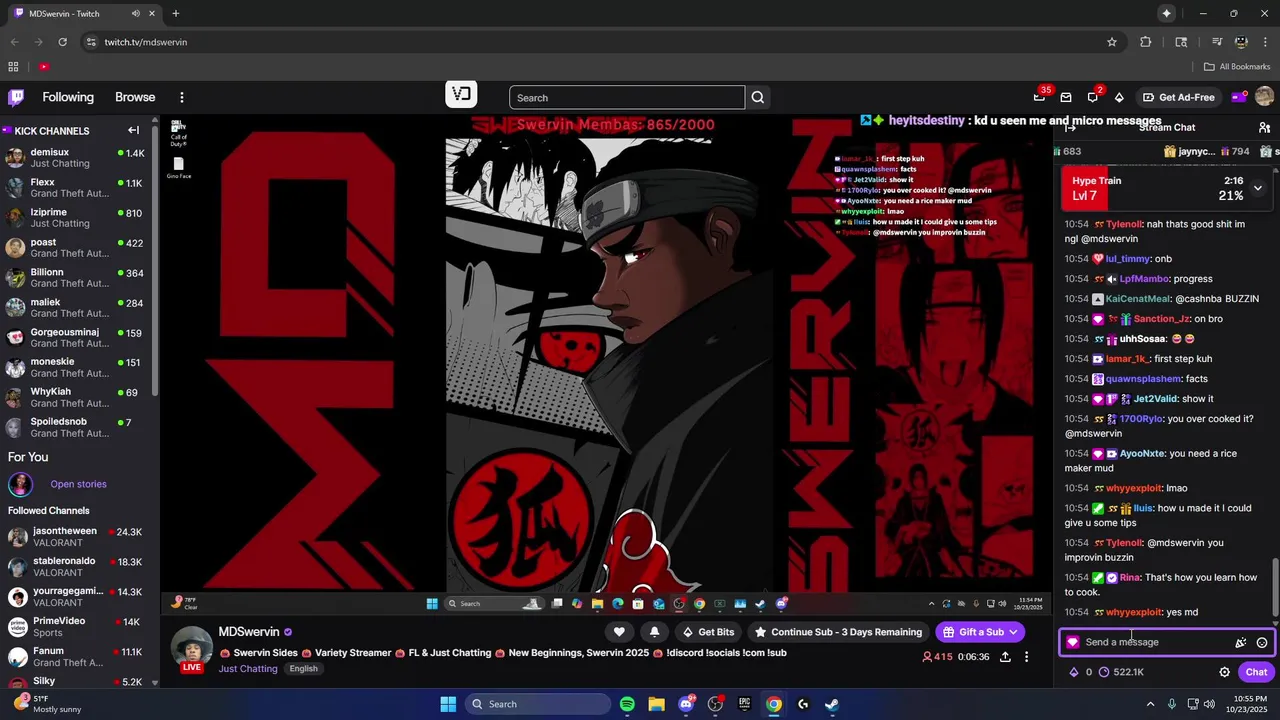Open Steam from the Windows taskbar

click(832, 704)
